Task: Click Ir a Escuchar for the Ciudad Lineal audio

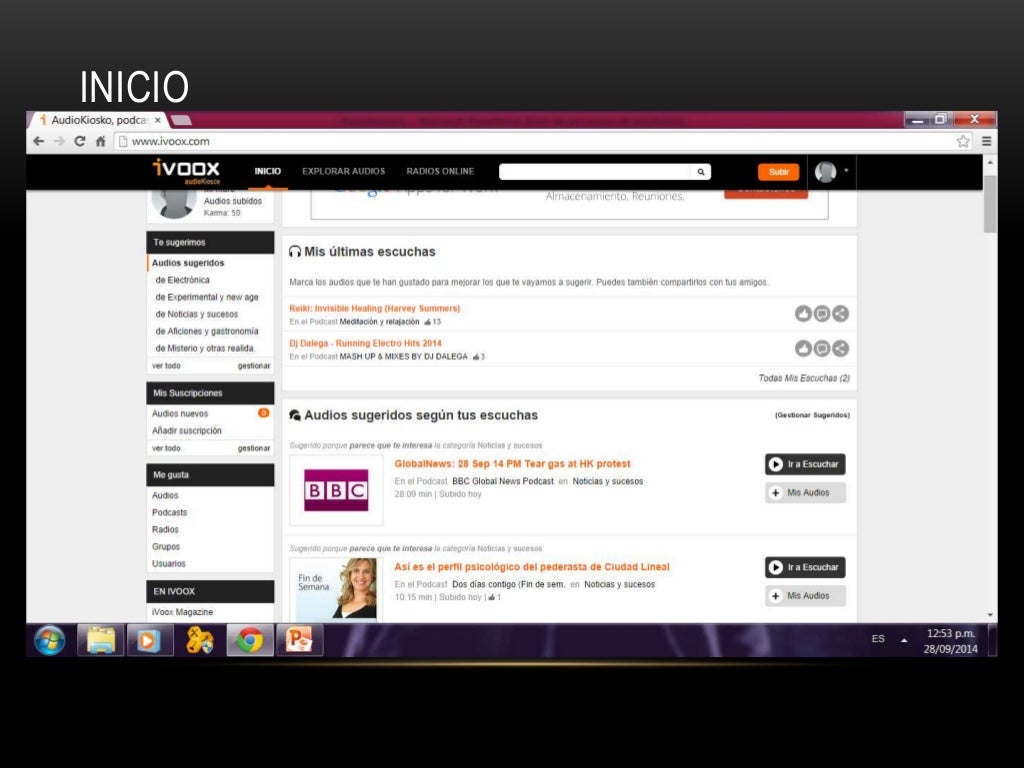Action: pos(805,568)
